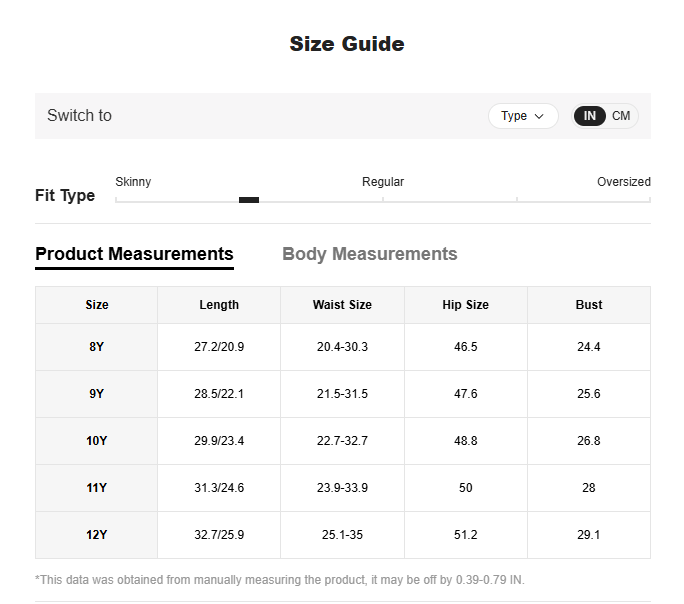Click the Skinny fit label
Viewport: 684px width, 604px height.
tap(133, 181)
